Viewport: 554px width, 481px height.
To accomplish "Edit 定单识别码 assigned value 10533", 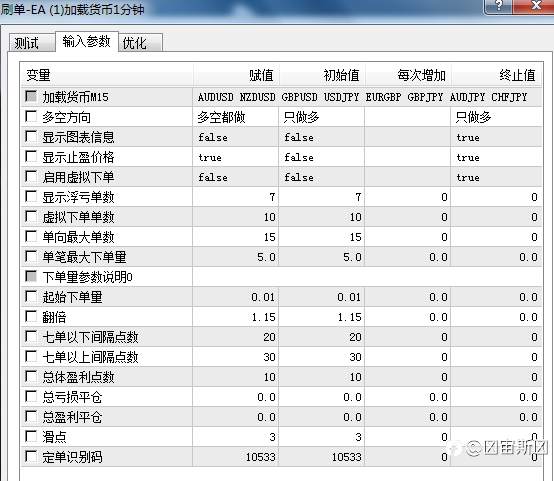I will point(236,457).
